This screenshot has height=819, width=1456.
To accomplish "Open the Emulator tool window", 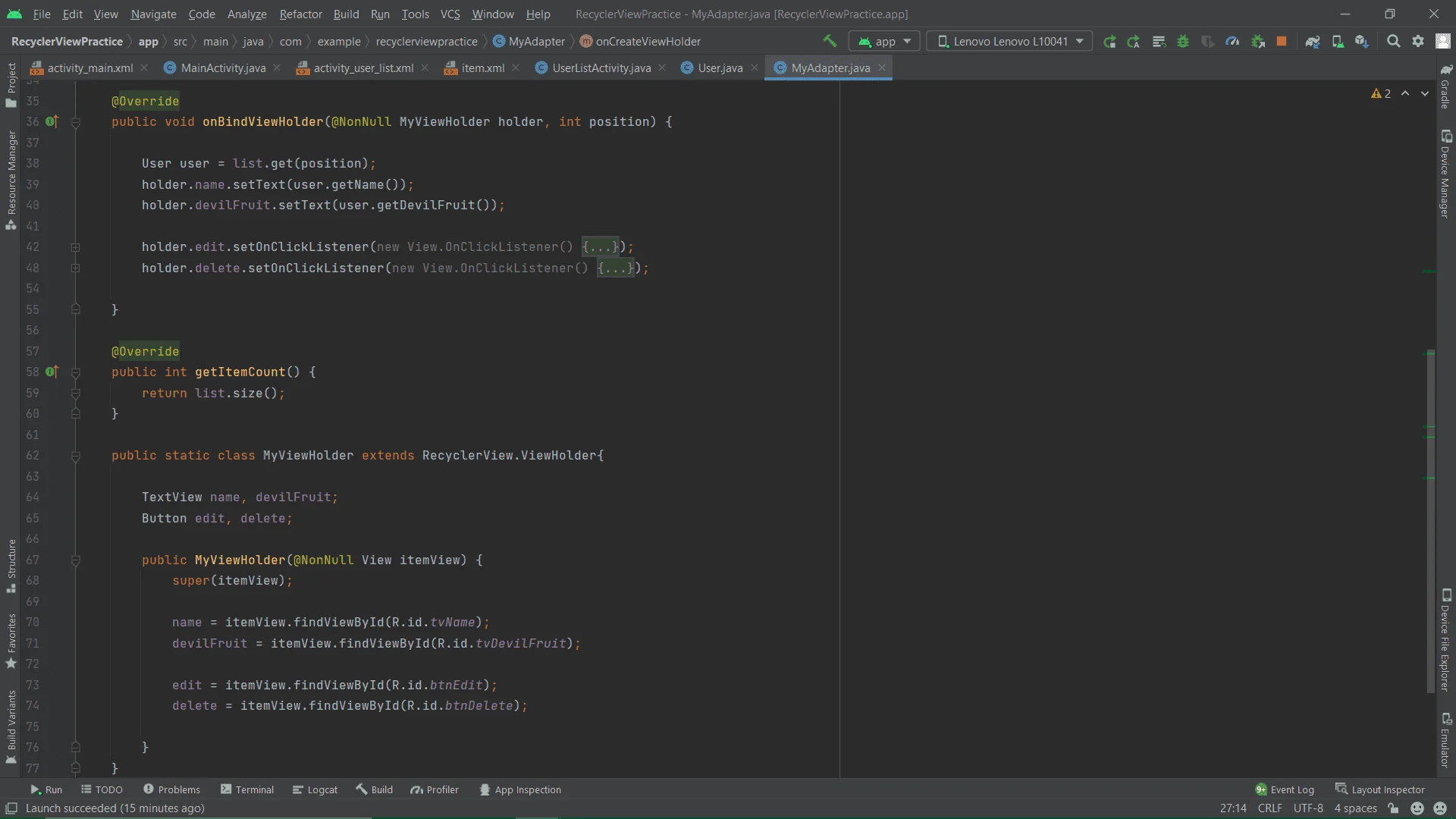I will click(1445, 740).
